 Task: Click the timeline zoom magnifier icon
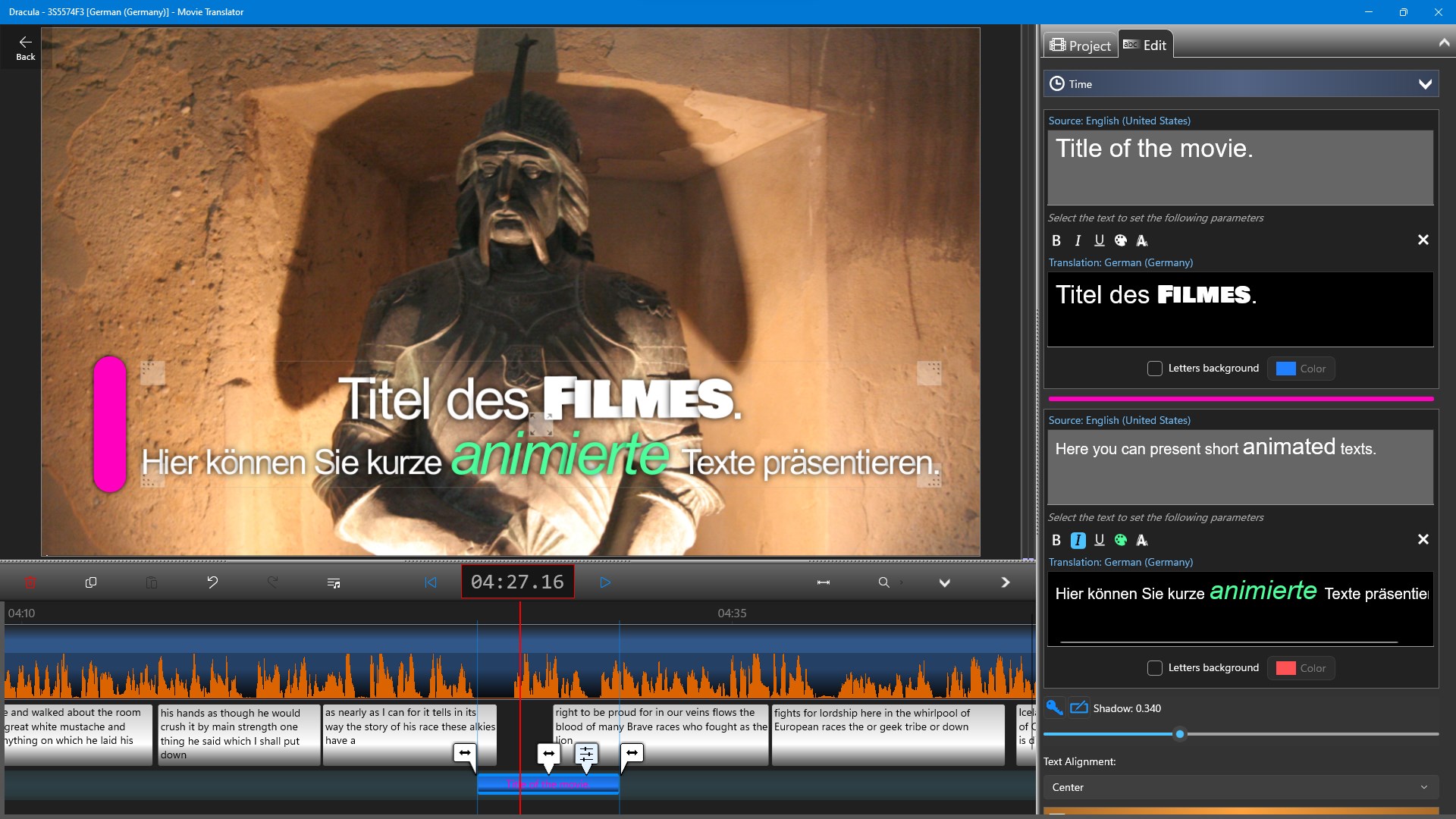[x=884, y=582]
